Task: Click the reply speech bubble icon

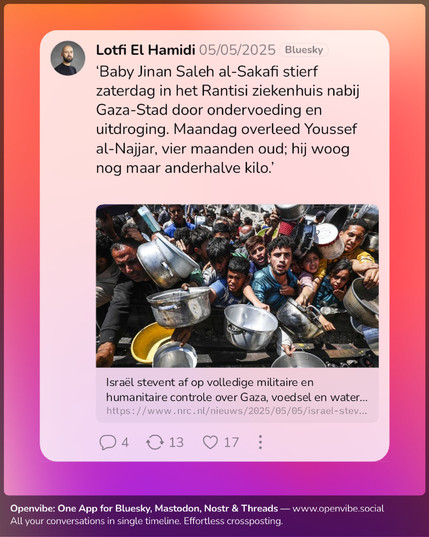Action: (x=108, y=442)
